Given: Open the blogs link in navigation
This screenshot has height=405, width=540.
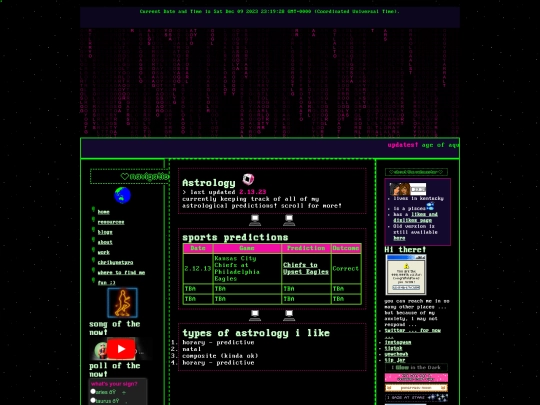Looking at the screenshot, I should coord(105,232).
